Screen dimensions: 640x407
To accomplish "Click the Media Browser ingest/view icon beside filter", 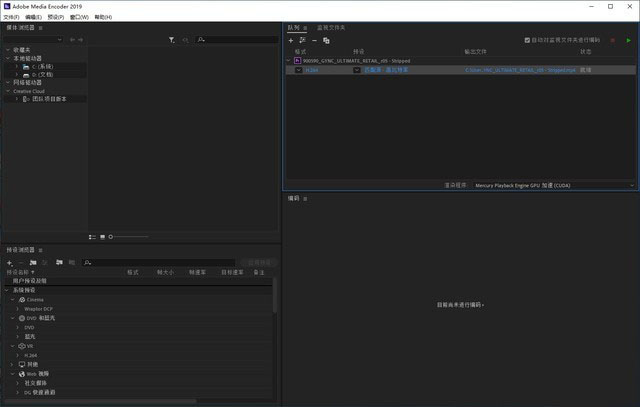I will click(185, 40).
